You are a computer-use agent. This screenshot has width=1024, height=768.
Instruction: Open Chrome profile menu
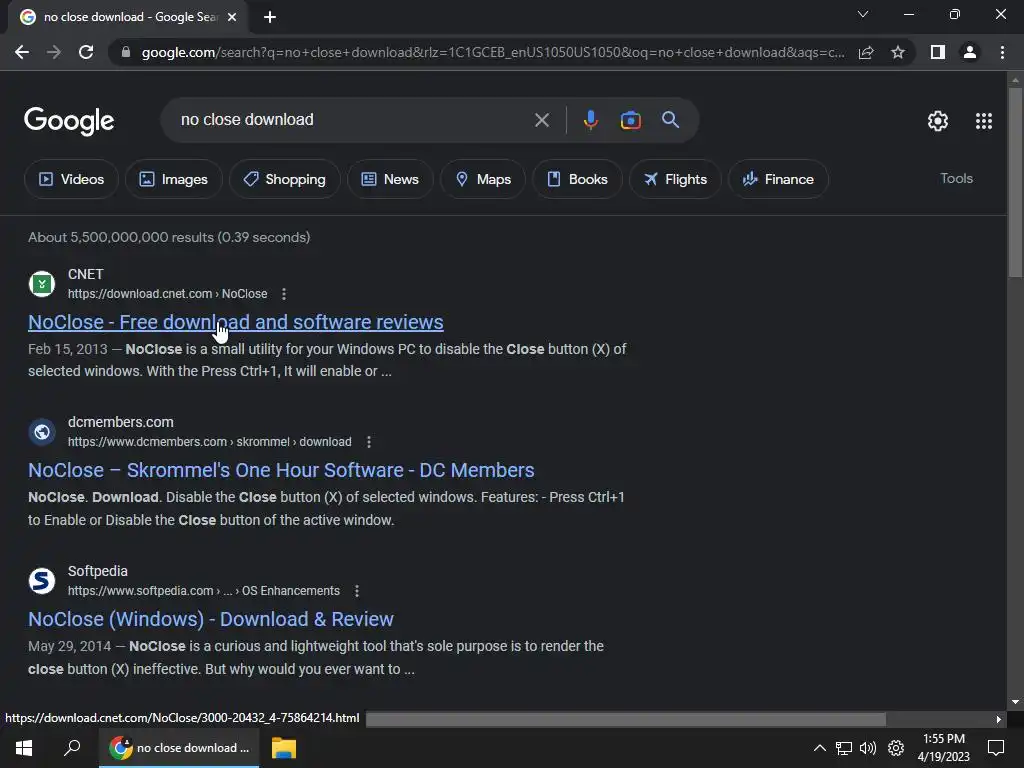[970, 52]
